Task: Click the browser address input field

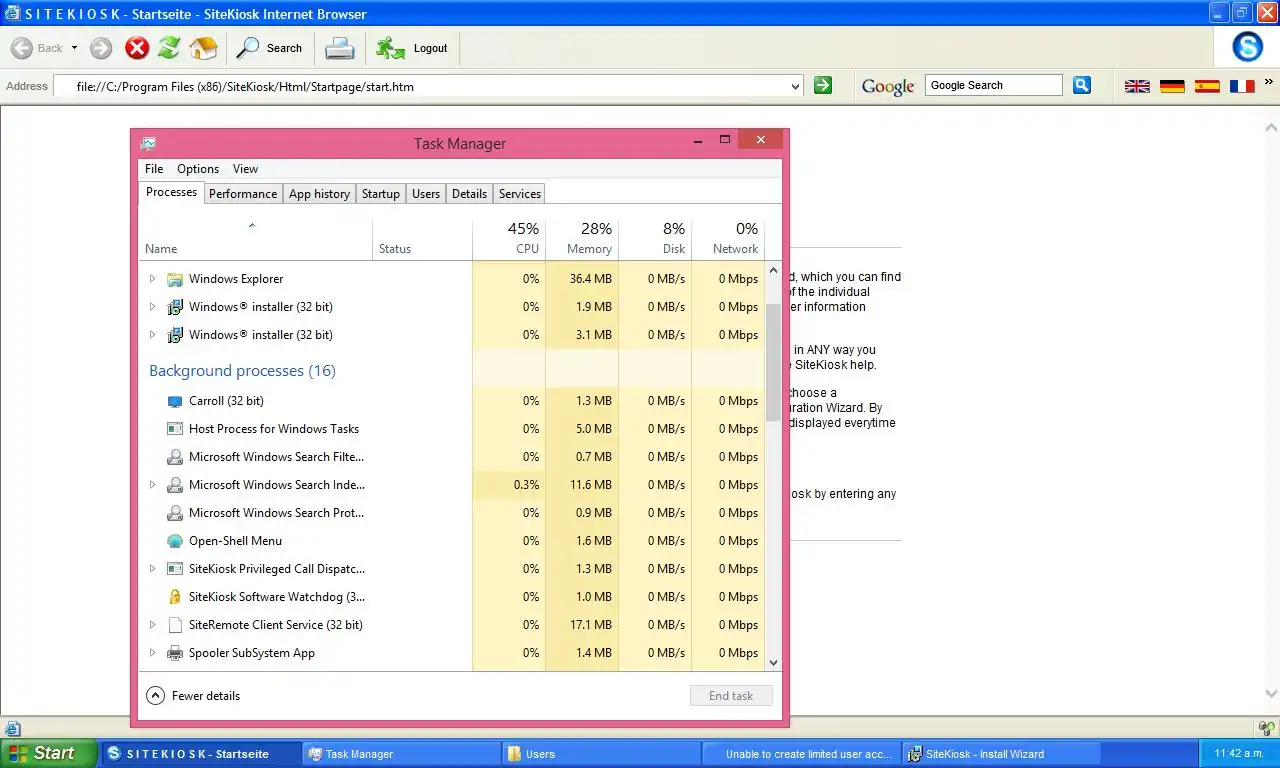Action: 428,87
